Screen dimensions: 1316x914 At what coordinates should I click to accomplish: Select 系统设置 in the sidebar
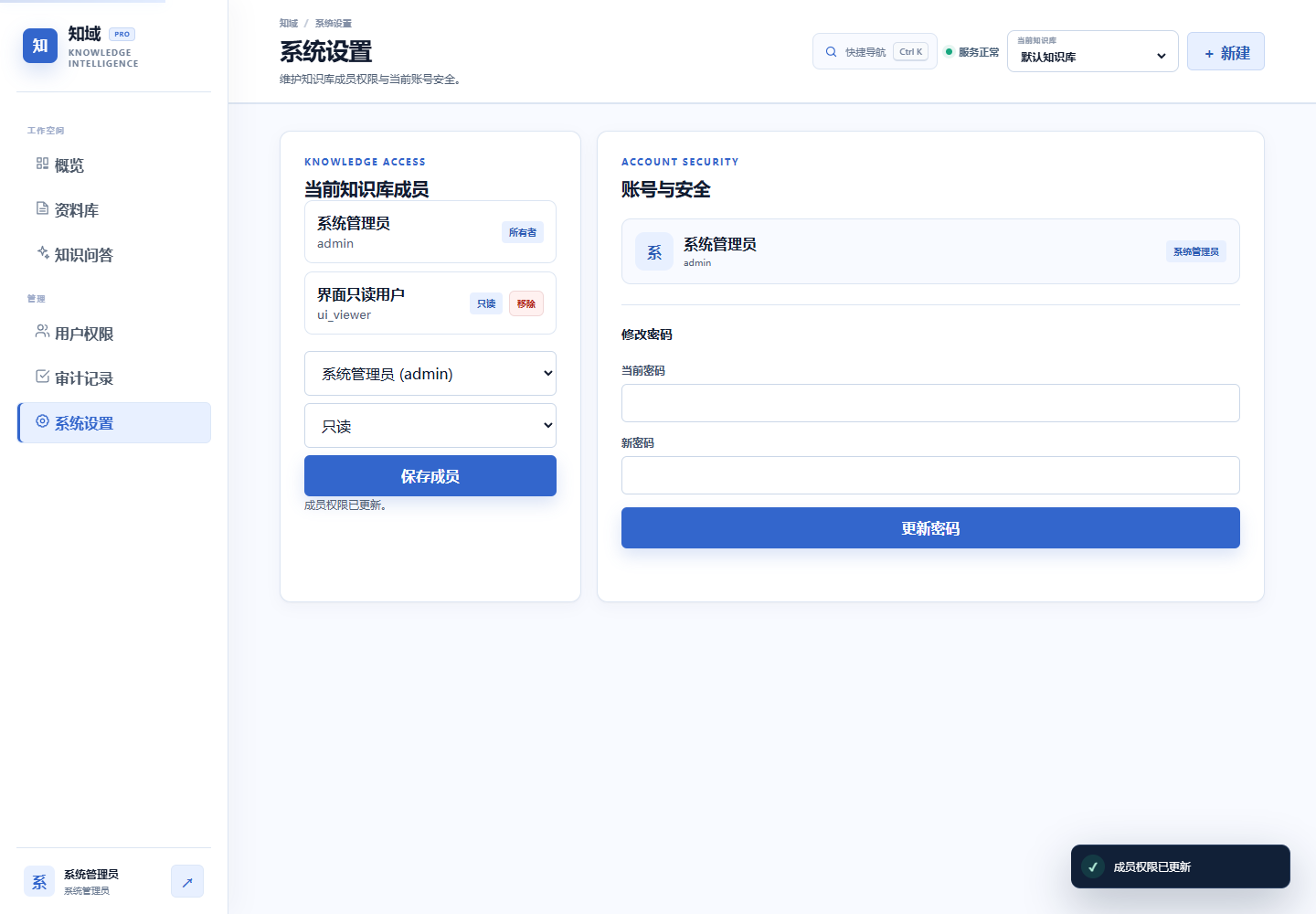click(x=114, y=422)
